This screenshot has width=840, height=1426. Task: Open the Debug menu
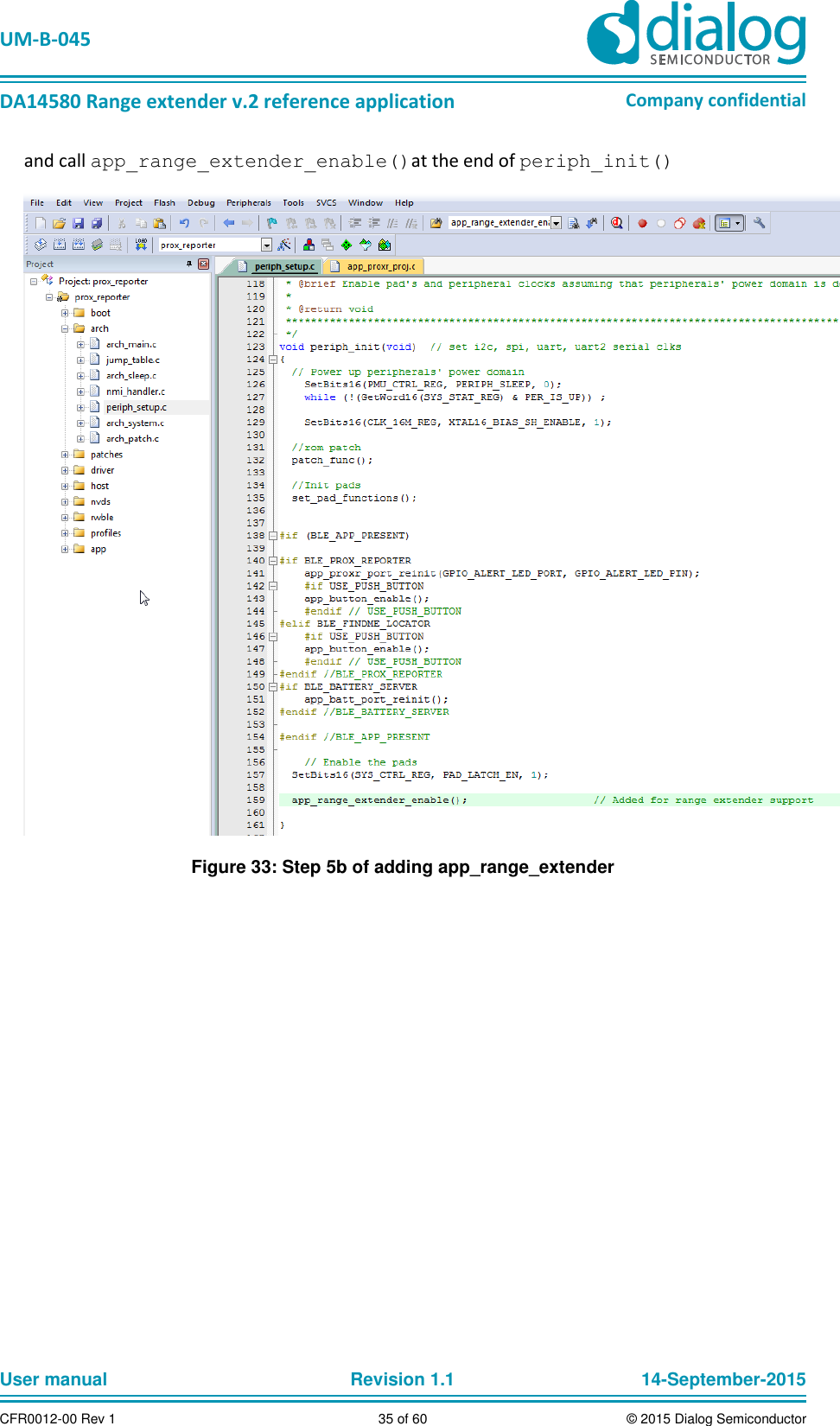tap(201, 203)
